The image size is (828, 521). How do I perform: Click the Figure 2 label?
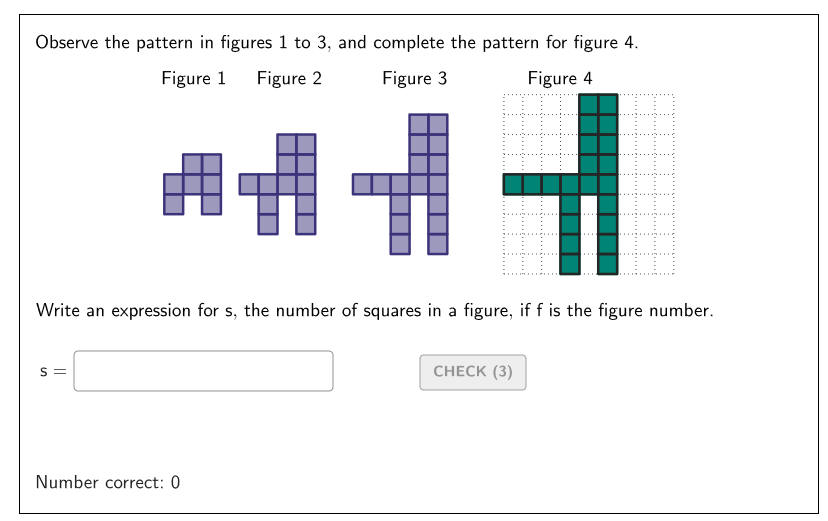click(x=289, y=78)
